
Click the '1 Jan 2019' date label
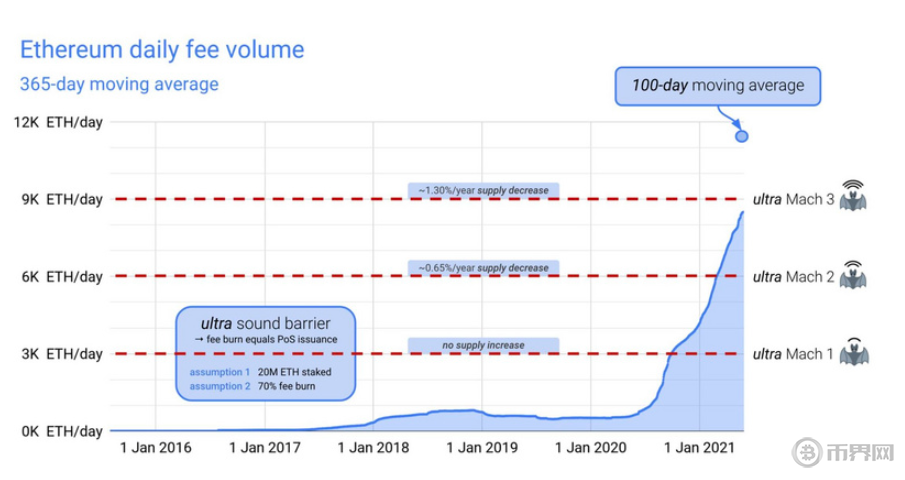(482, 448)
